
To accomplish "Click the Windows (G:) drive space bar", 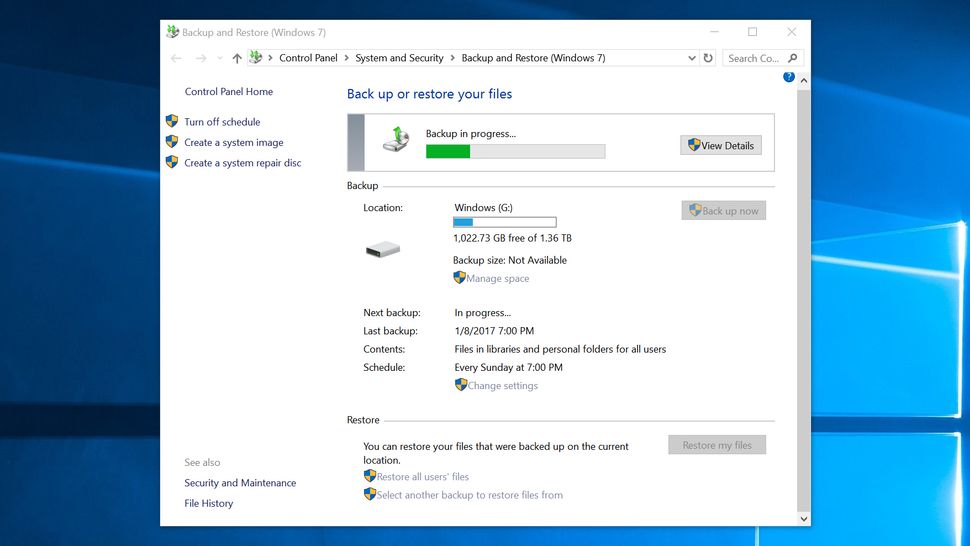I will 505,222.
